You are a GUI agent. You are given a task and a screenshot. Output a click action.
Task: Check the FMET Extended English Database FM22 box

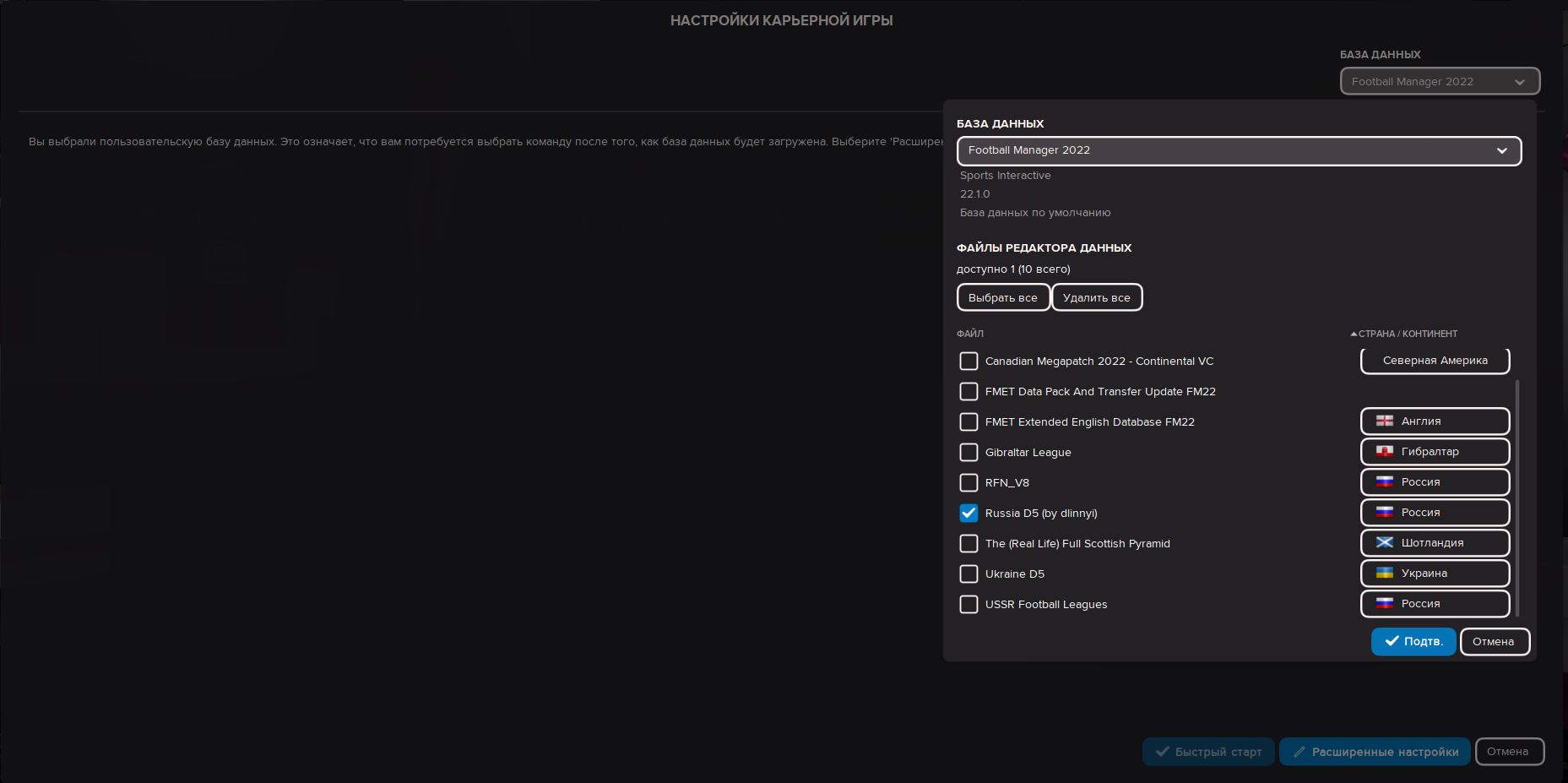coord(968,421)
